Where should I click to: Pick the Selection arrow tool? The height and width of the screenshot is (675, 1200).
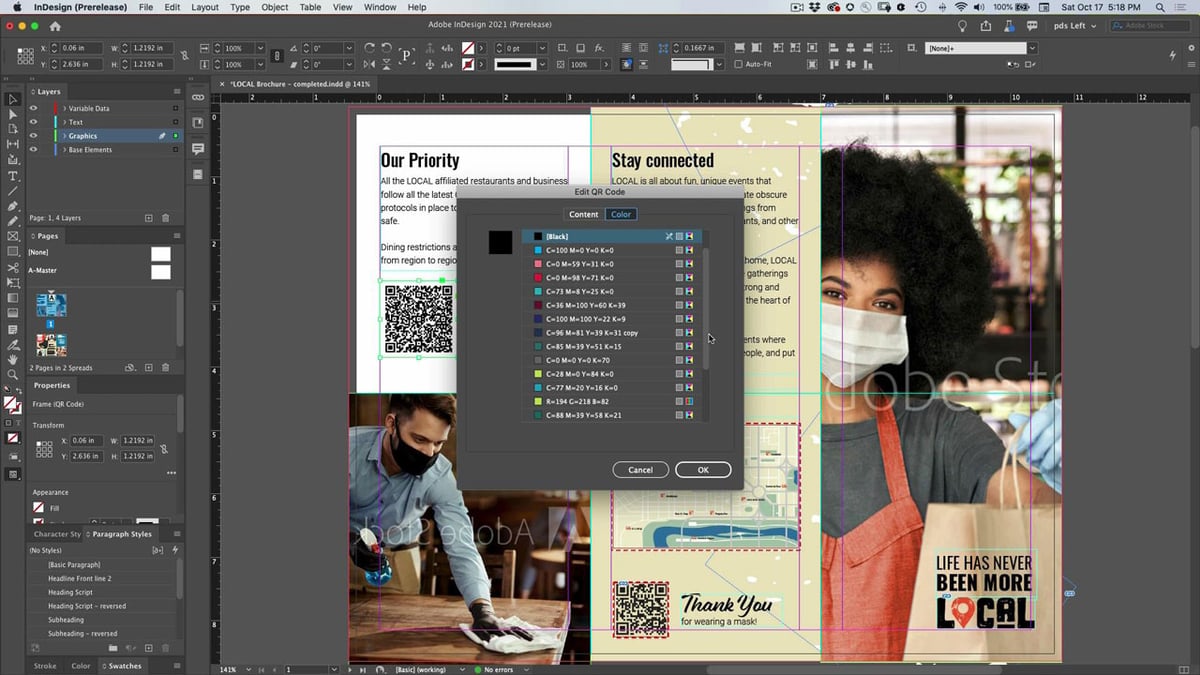click(12, 99)
